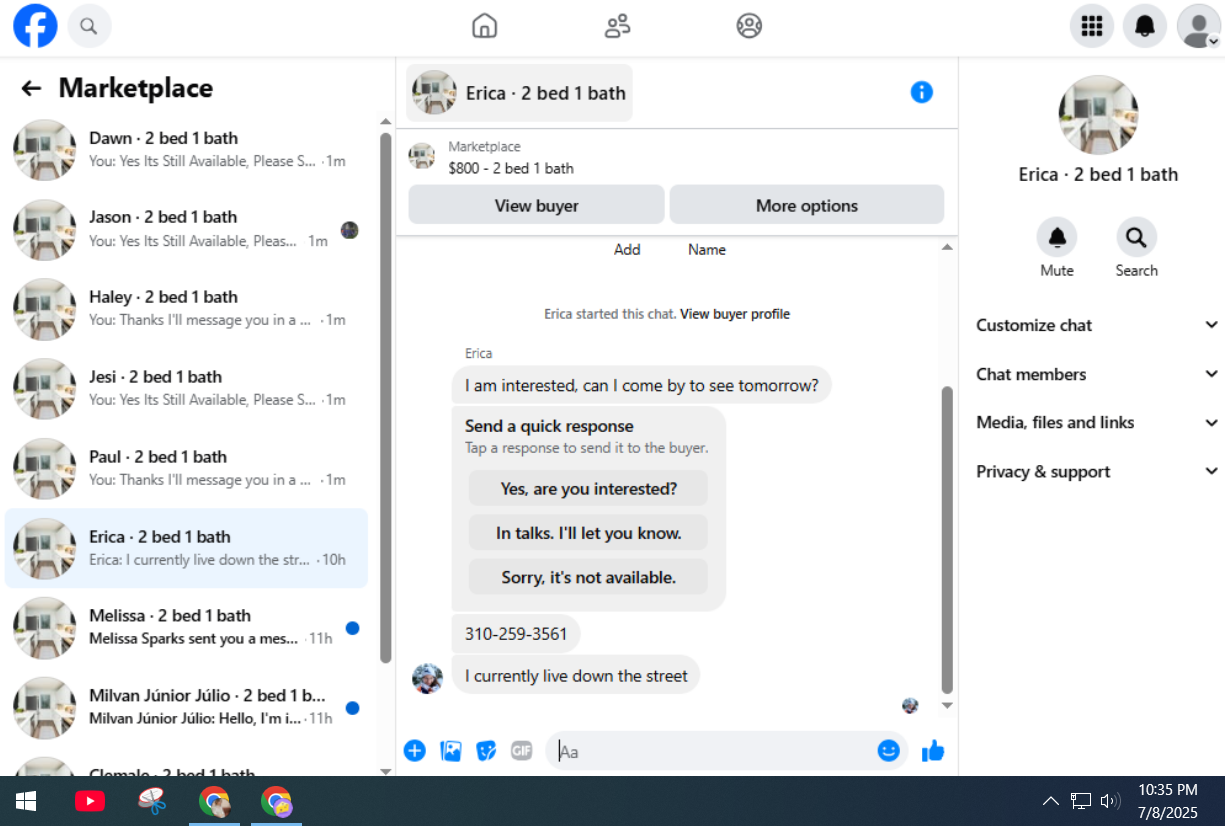1225x826 pixels.
Task: Open Milvan Júnior Júlio's conversation
Action: [x=187, y=708]
